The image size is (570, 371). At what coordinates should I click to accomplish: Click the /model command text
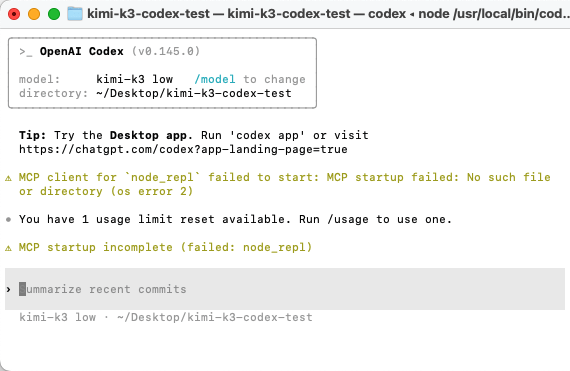[215, 79]
